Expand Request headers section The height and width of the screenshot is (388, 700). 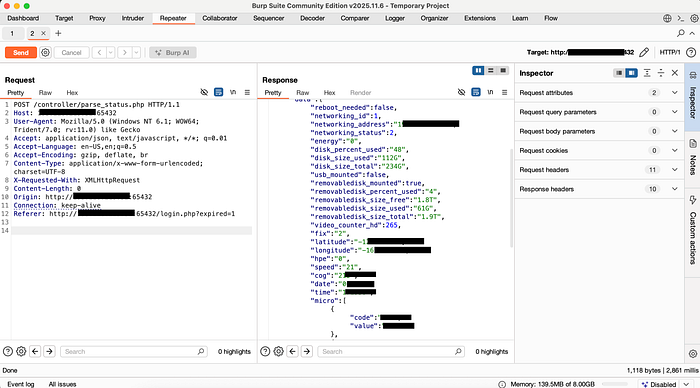point(675,170)
